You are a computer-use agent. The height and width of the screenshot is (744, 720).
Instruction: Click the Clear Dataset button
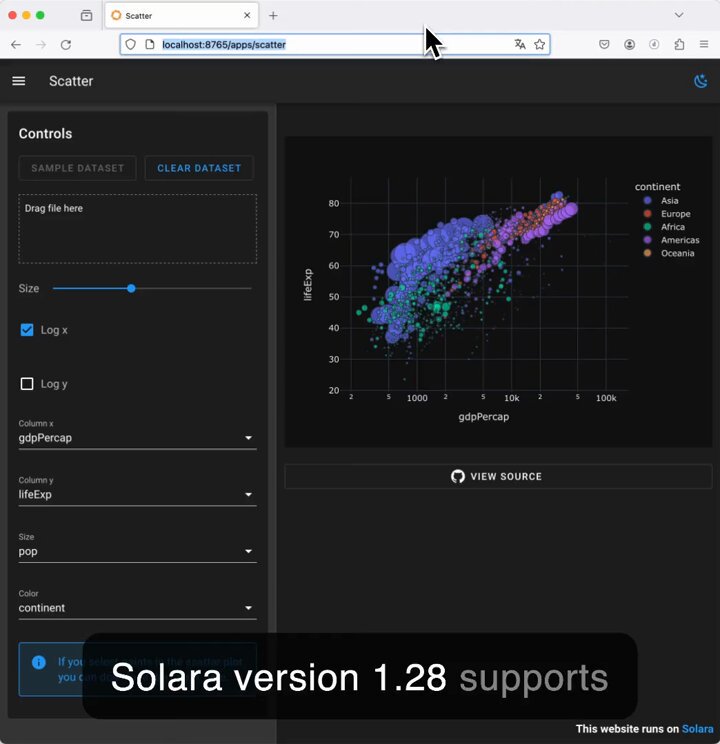199,168
